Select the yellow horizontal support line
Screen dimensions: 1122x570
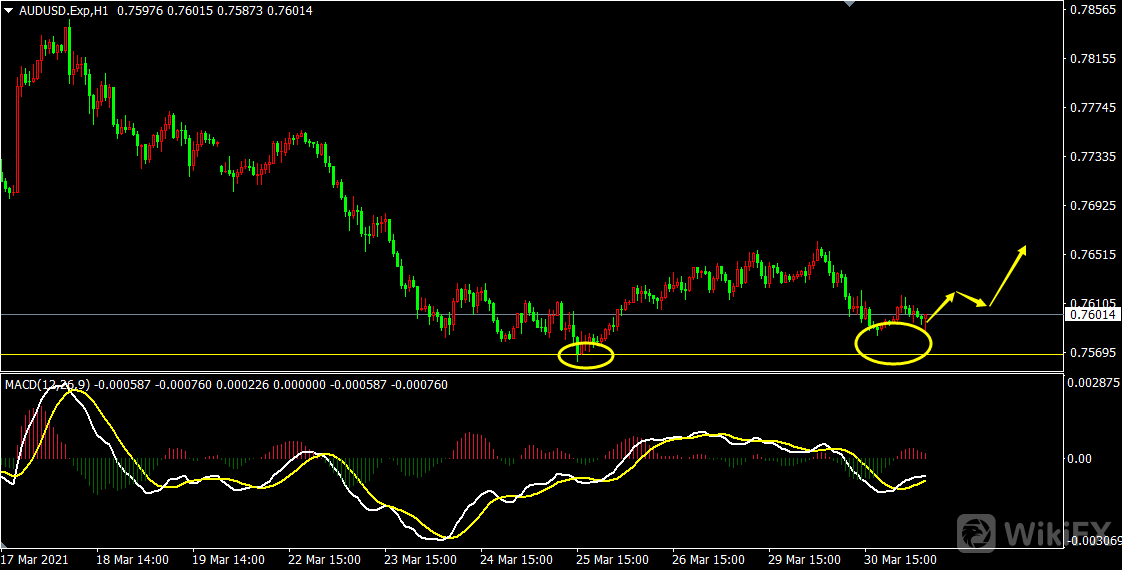[x=300, y=354]
